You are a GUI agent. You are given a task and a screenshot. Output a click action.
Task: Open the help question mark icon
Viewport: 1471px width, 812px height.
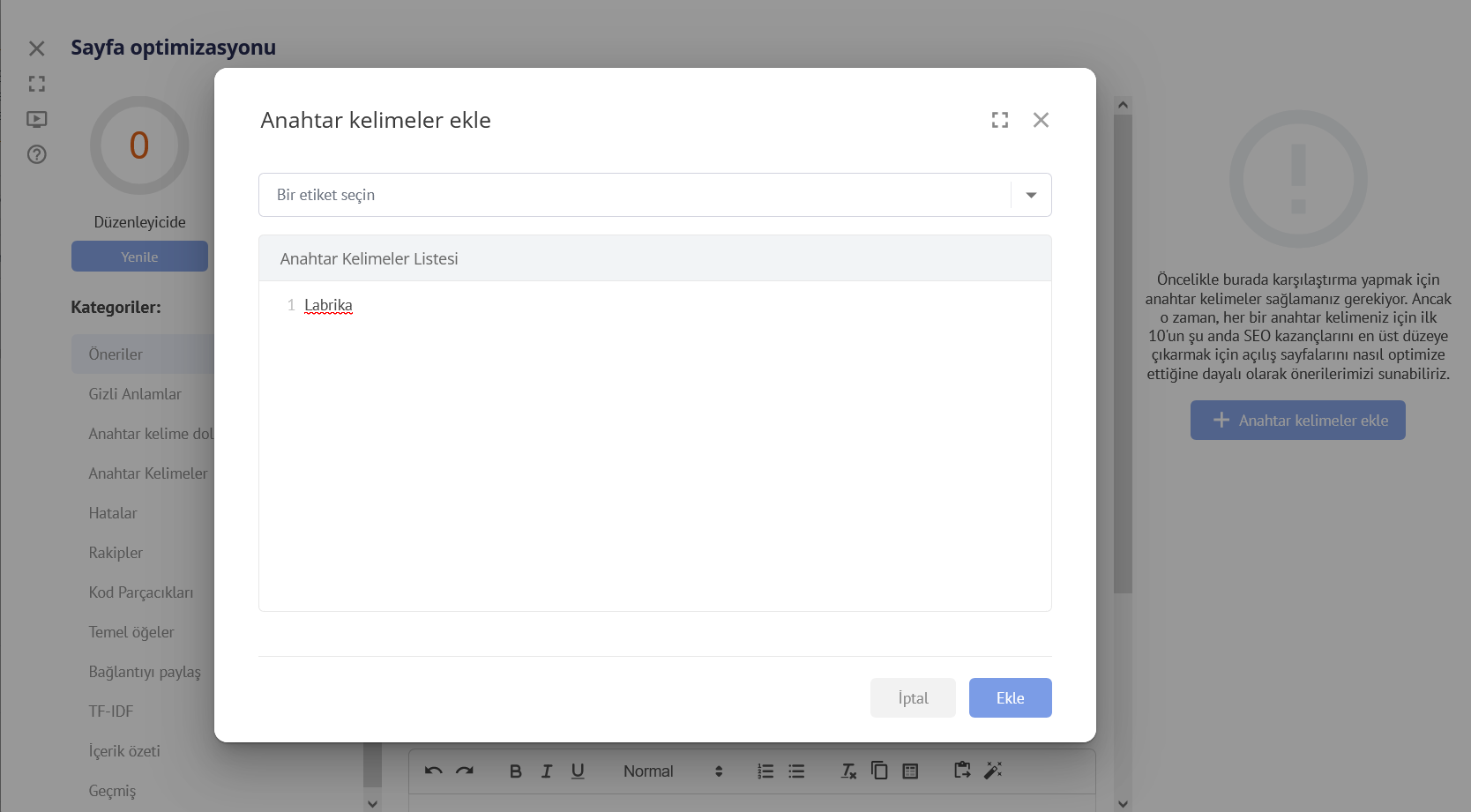pos(36,154)
